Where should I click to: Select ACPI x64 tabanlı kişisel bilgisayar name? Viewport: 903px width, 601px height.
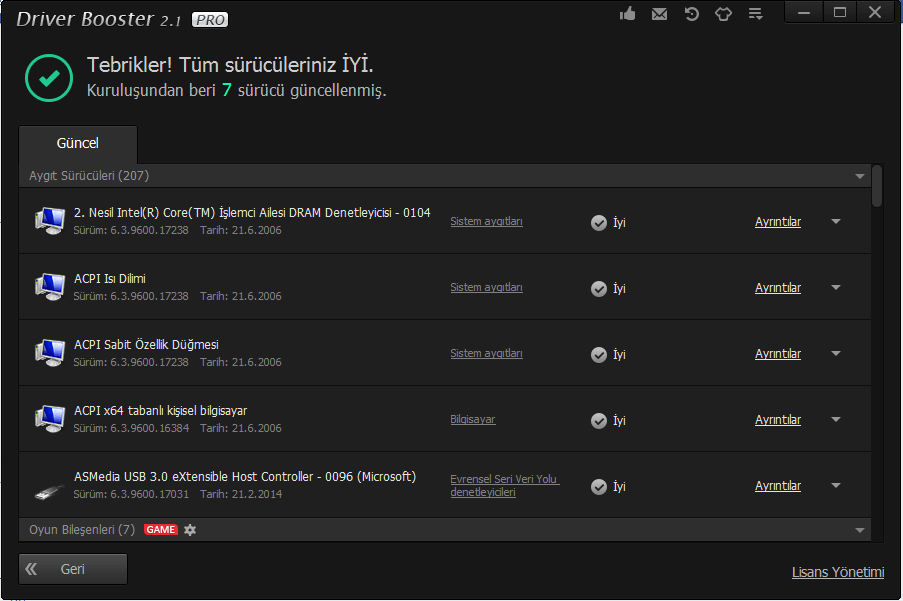coord(160,411)
